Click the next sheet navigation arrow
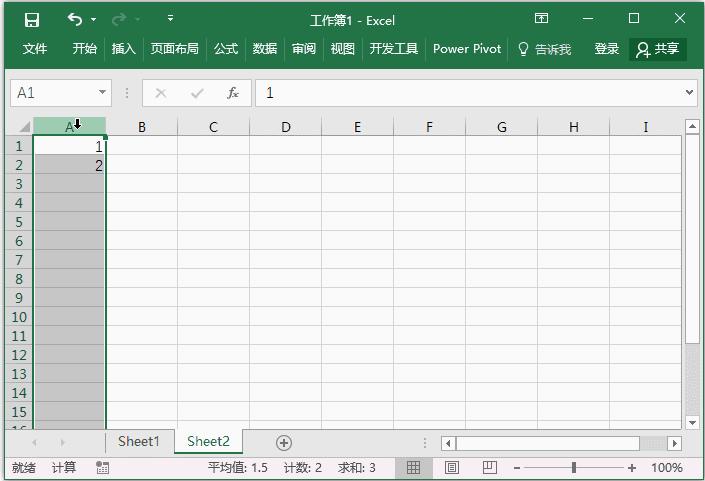Image resolution: width=705 pixels, height=481 pixels. click(62, 443)
